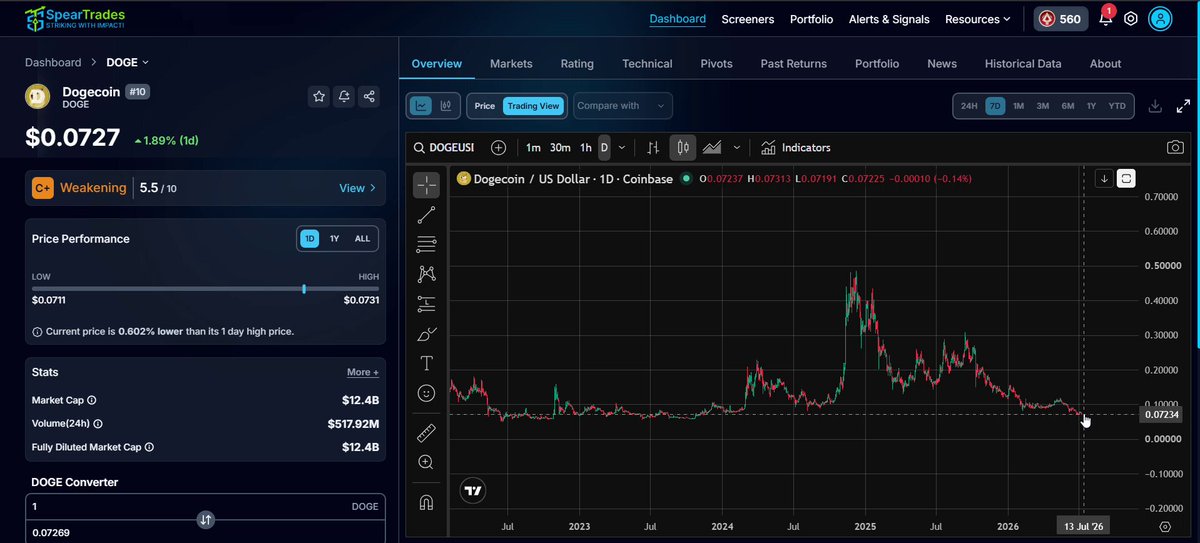This screenshot has width=1200, height=543.
Task: Open the chart style dropdown arrow
Action: pyautogui.click(x=738, y=148)
